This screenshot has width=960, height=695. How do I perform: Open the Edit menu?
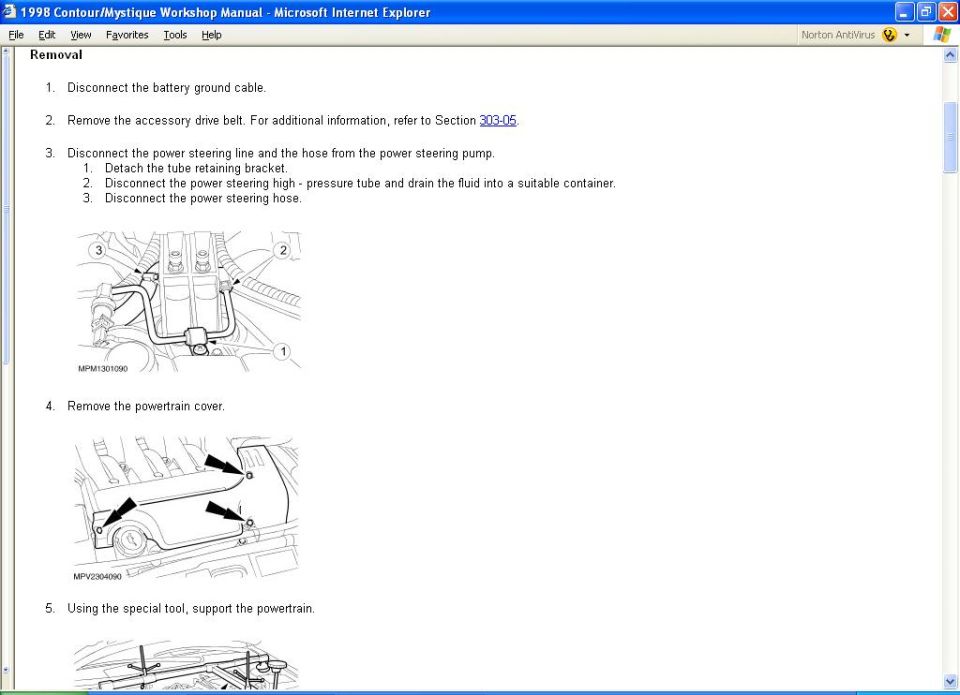pyautogui.click(x=47, y=35)
